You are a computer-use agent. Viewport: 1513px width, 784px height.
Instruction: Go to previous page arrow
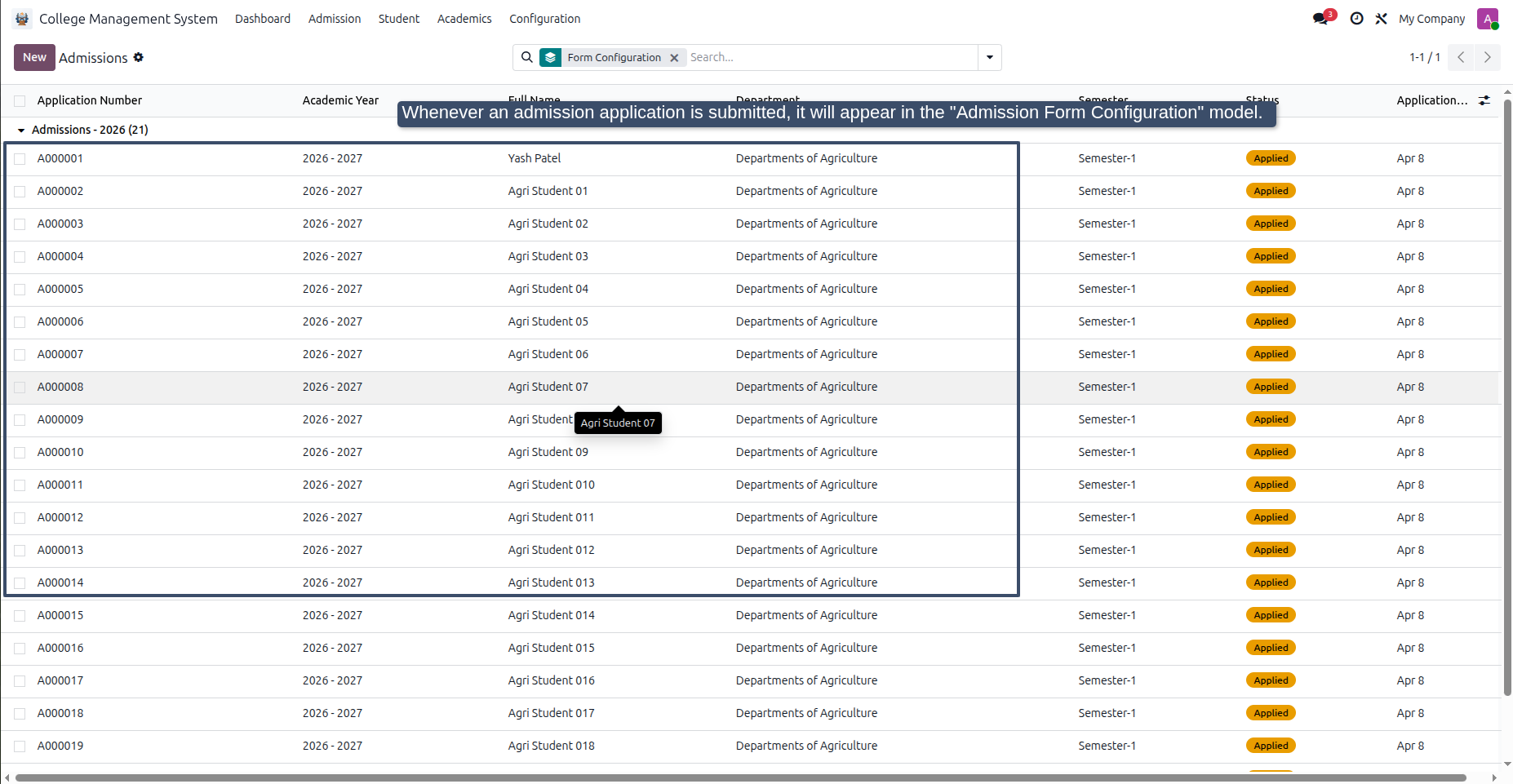pos(1461,57)
